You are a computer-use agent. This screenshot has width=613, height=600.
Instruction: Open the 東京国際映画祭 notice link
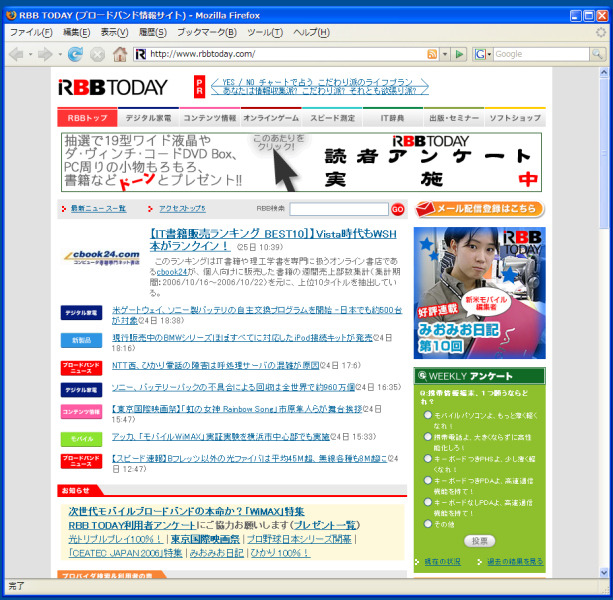pyautogui.click(x=205, y=539)
